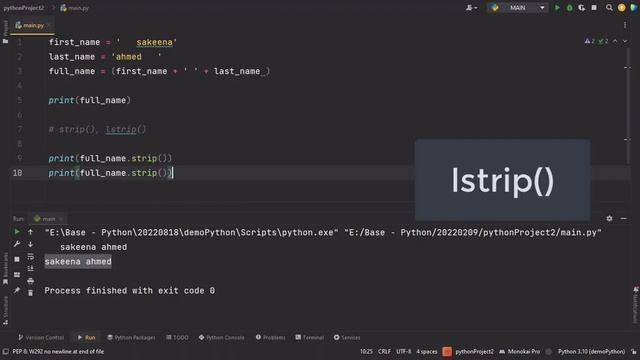The width and height of the screenshot is (640, 360).
Task: Open the Run tool window tab
Action: [x=86, y=338]
